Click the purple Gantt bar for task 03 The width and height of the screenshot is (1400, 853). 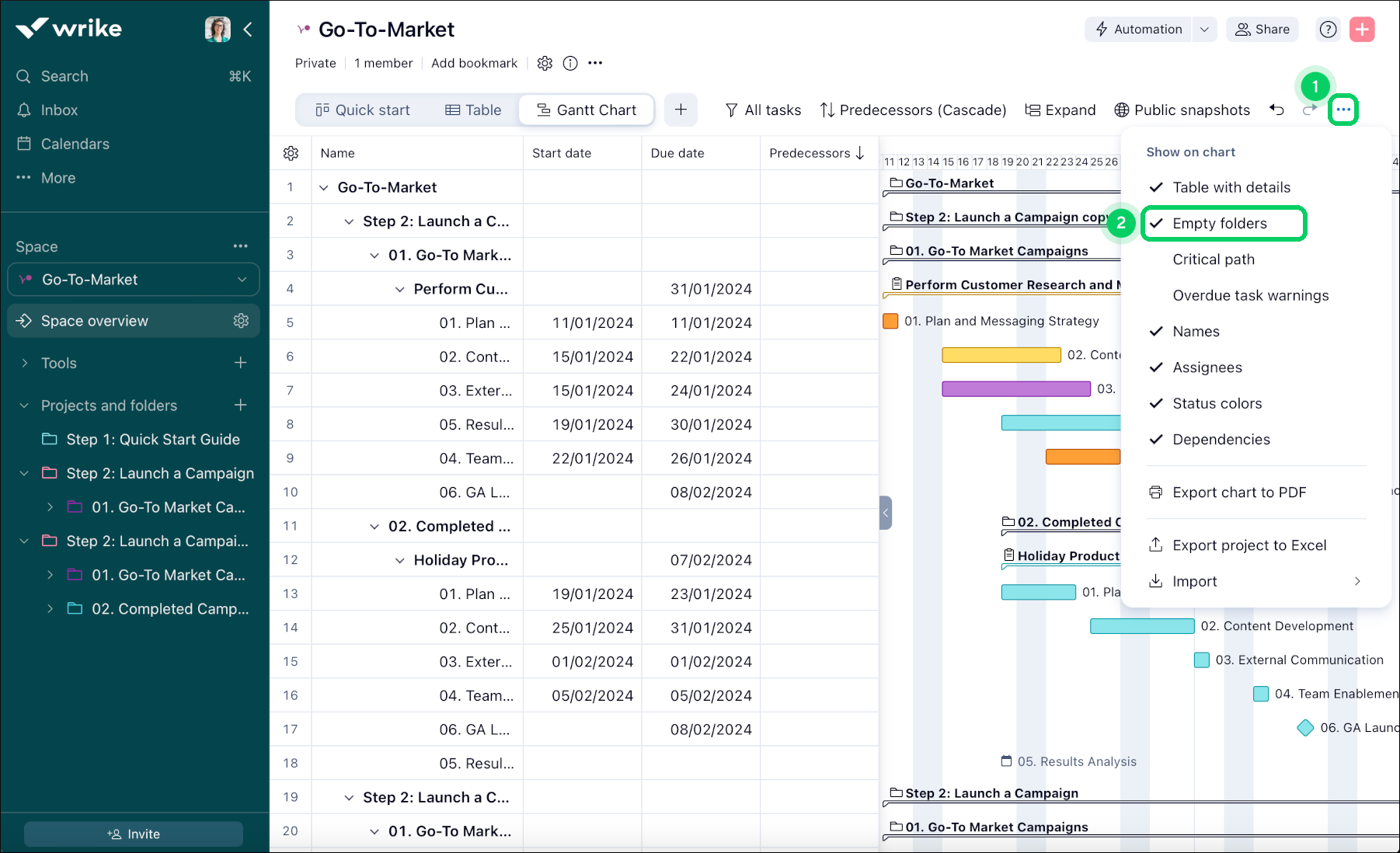point(1015,388)
